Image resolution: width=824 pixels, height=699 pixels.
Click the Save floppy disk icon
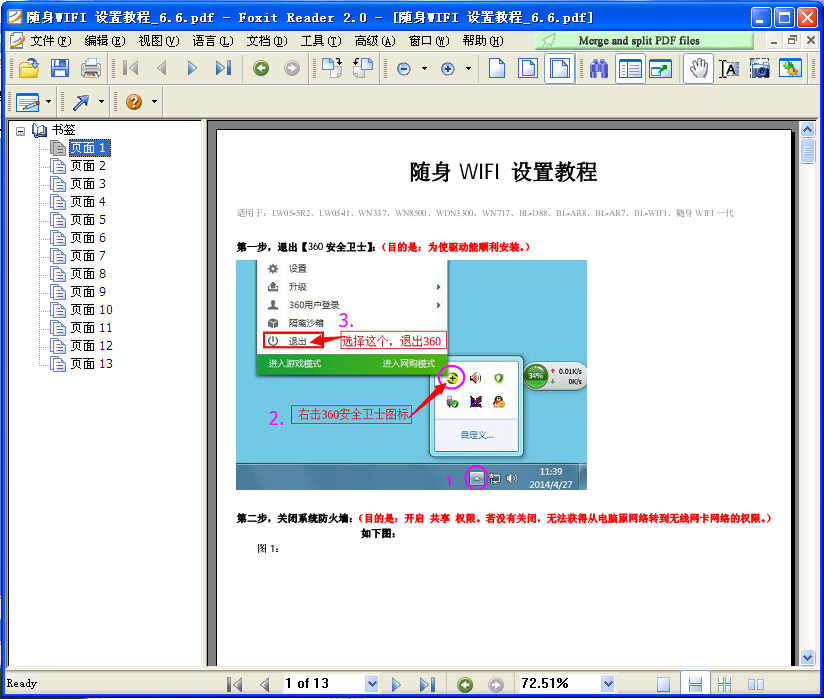60,68
